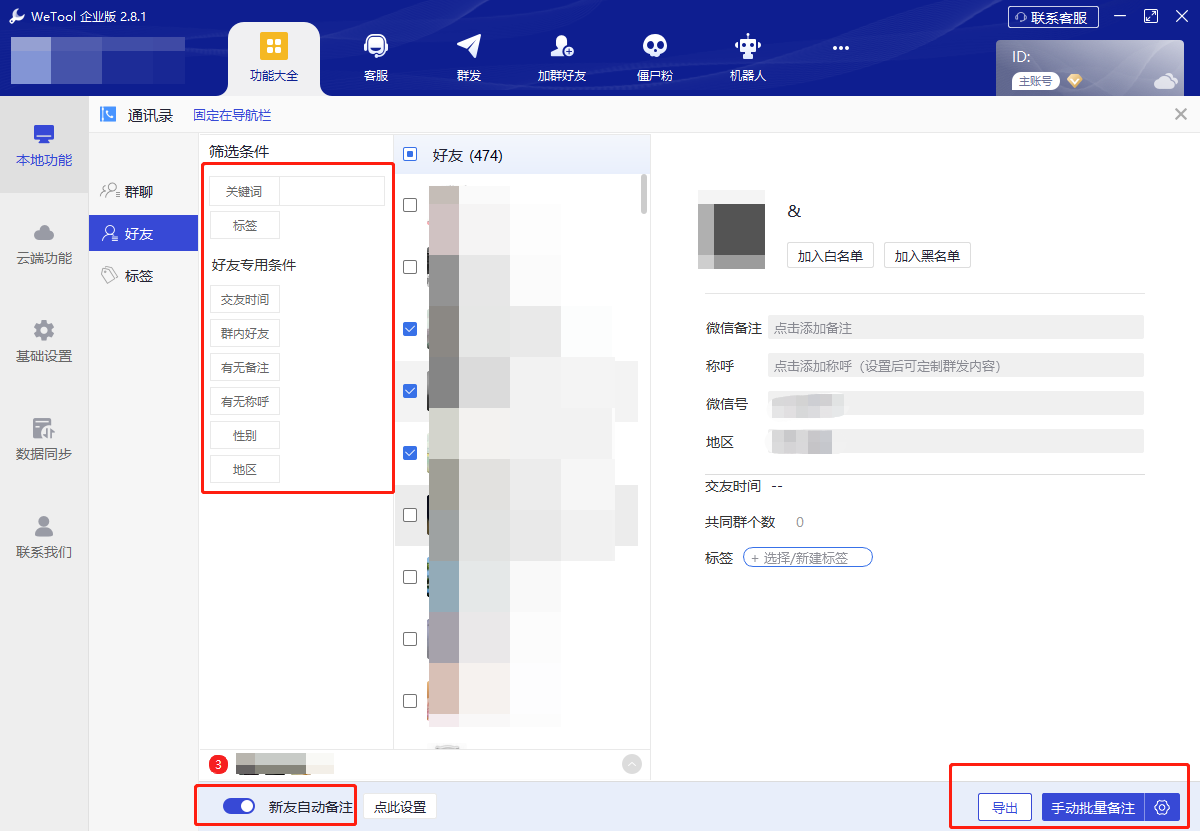The image size is (1200, 831).
Task: Select 本地功能 in the sidebar
Action: [44, 145]
